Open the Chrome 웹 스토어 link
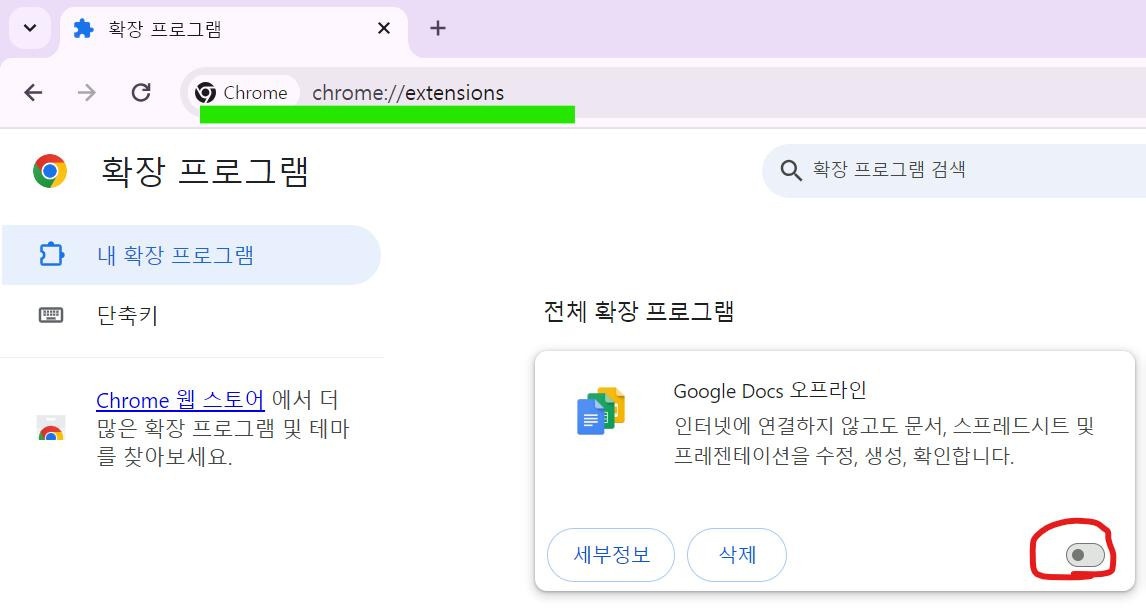The width and height of the screenshot is (1146, 613). tap(180, 400)
